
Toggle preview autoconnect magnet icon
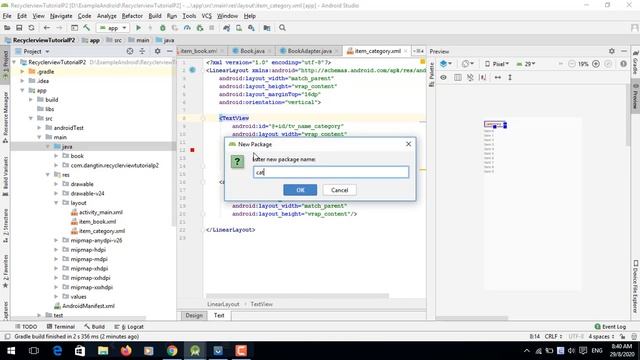point(470,77)
